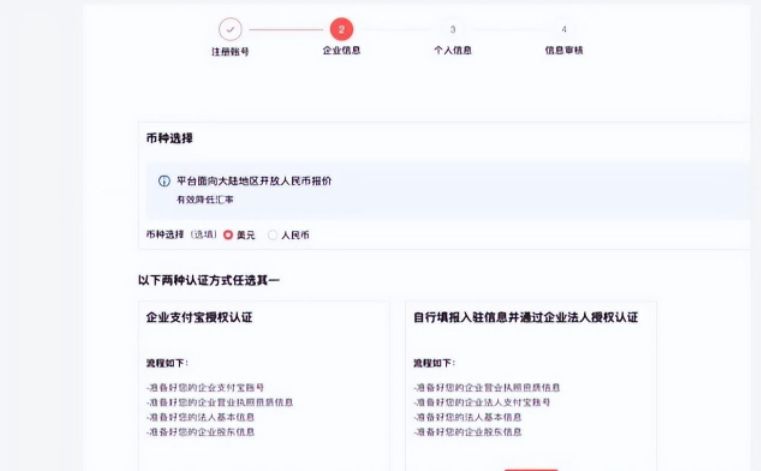Click 准备好您的企业支付宝账号 line
The width and height of the screenshot is (761, 471).
(x=205, y=387)
